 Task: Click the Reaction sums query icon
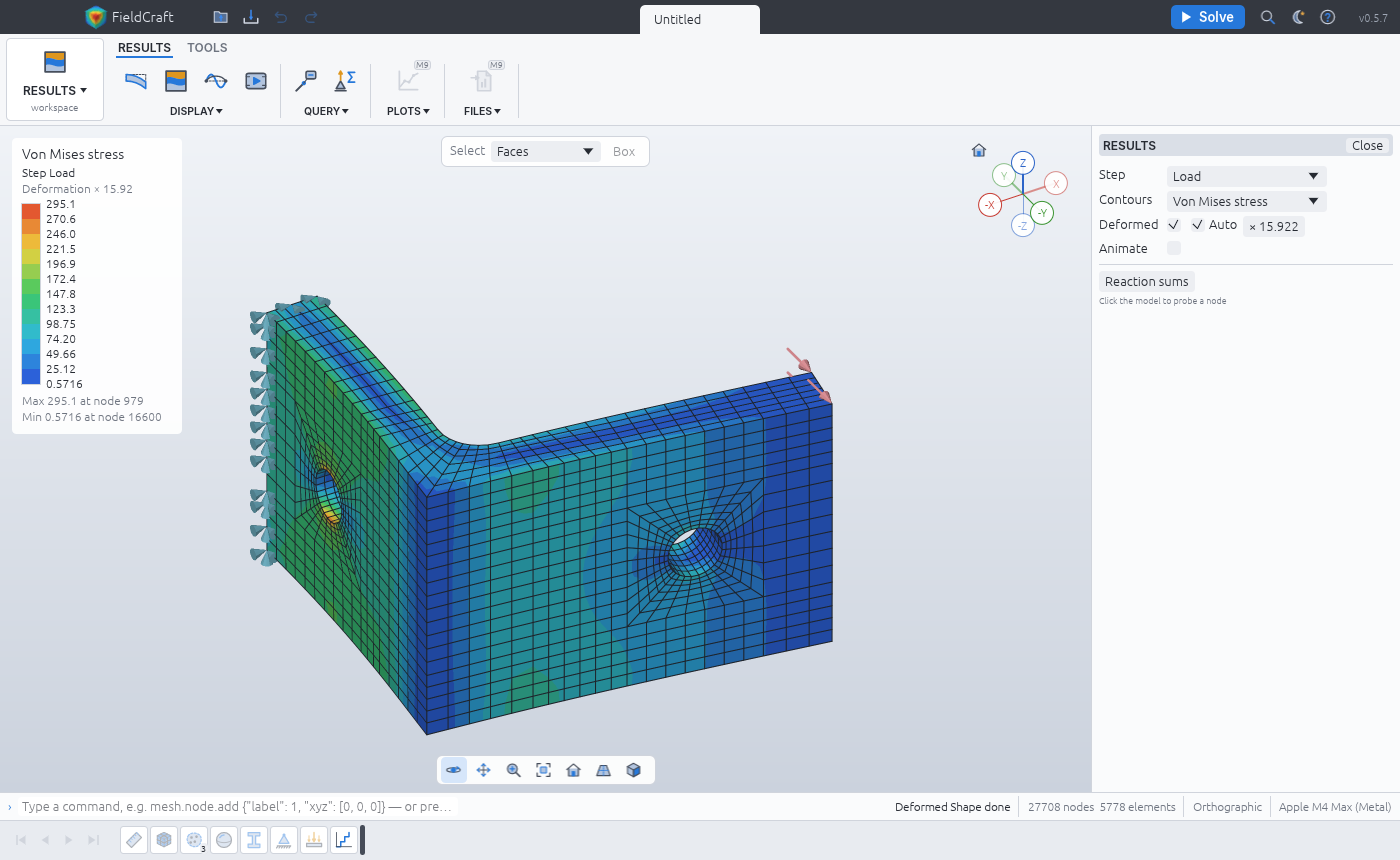(x=346, y=81)
